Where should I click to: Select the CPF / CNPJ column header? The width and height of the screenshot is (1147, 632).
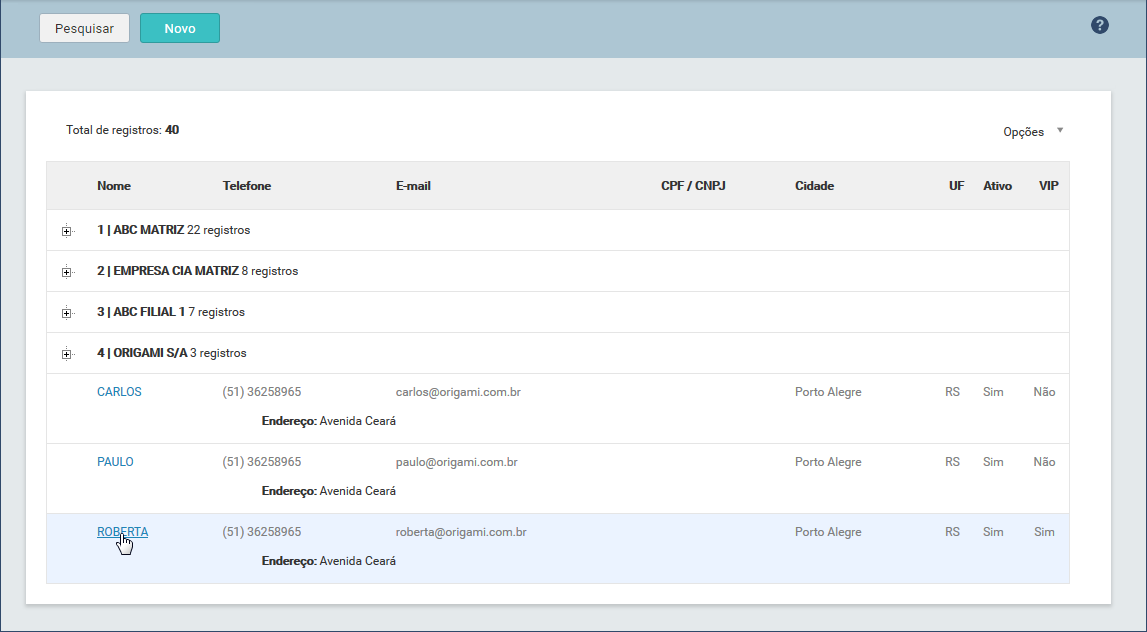[693, 186]
